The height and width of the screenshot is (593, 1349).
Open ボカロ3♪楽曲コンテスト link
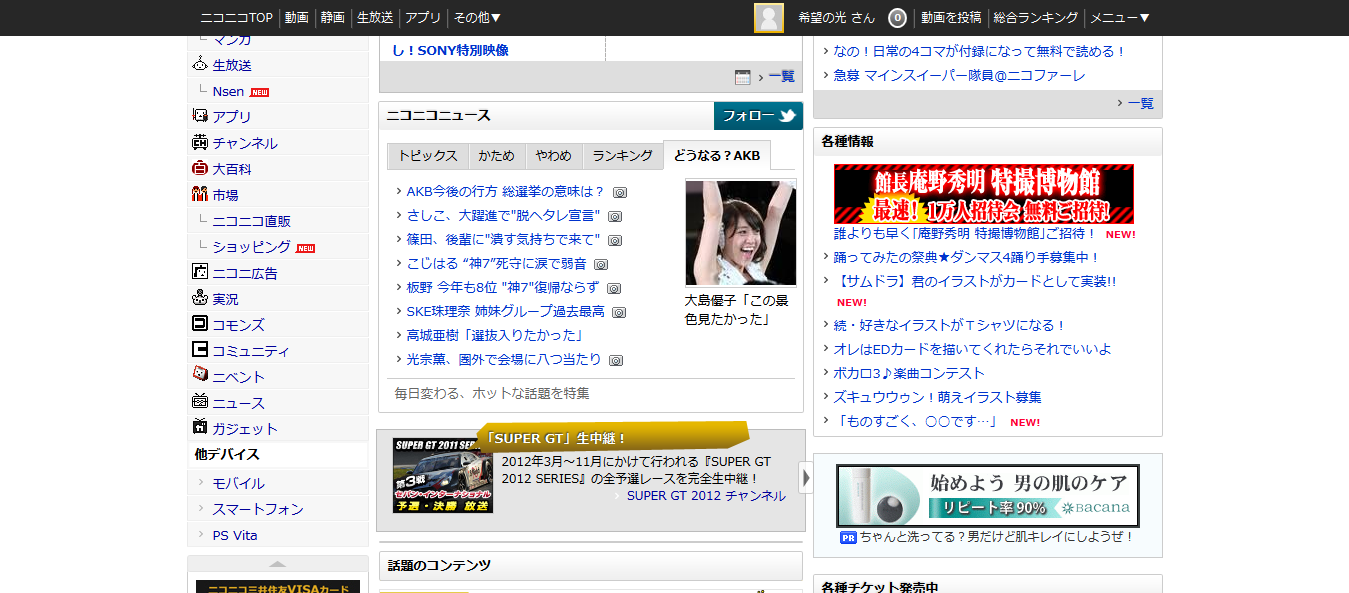(x=909, y=373)
